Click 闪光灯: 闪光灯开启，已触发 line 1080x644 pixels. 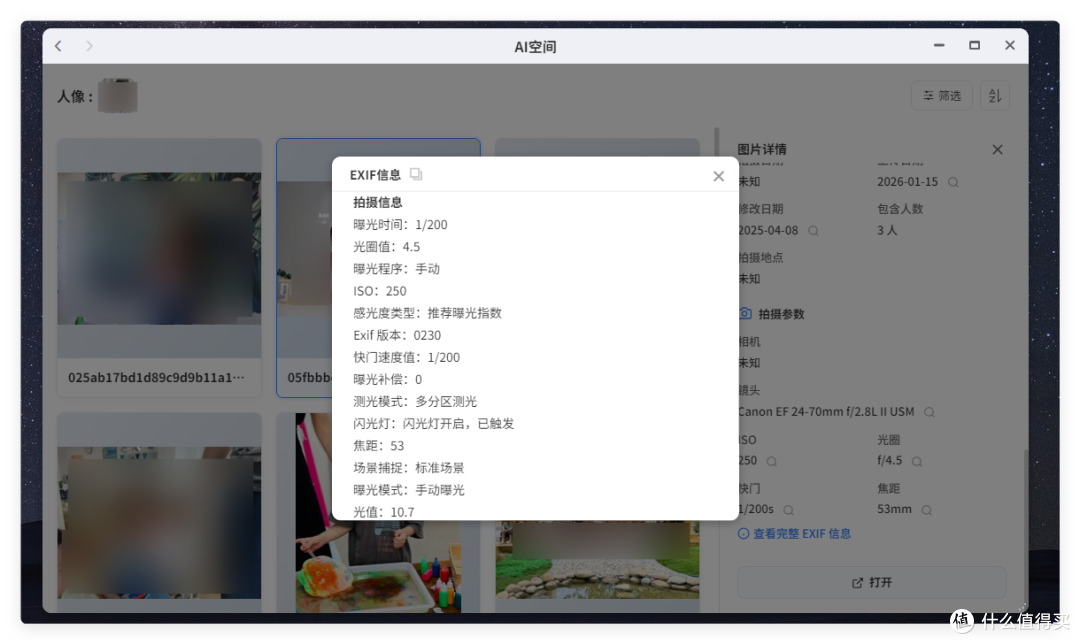433,424
